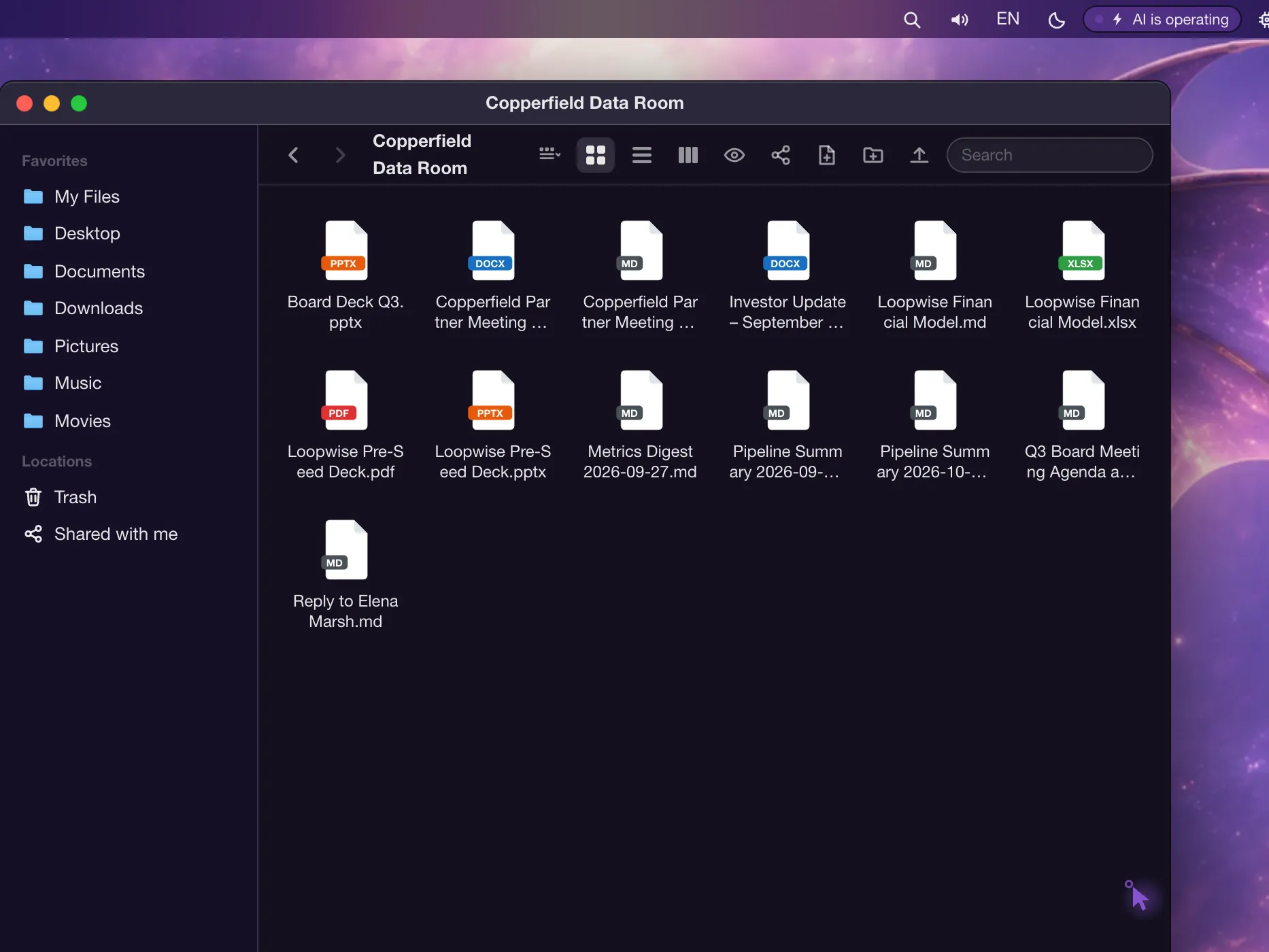
Task: Open system search in menu bar
Action: [912, 20]
